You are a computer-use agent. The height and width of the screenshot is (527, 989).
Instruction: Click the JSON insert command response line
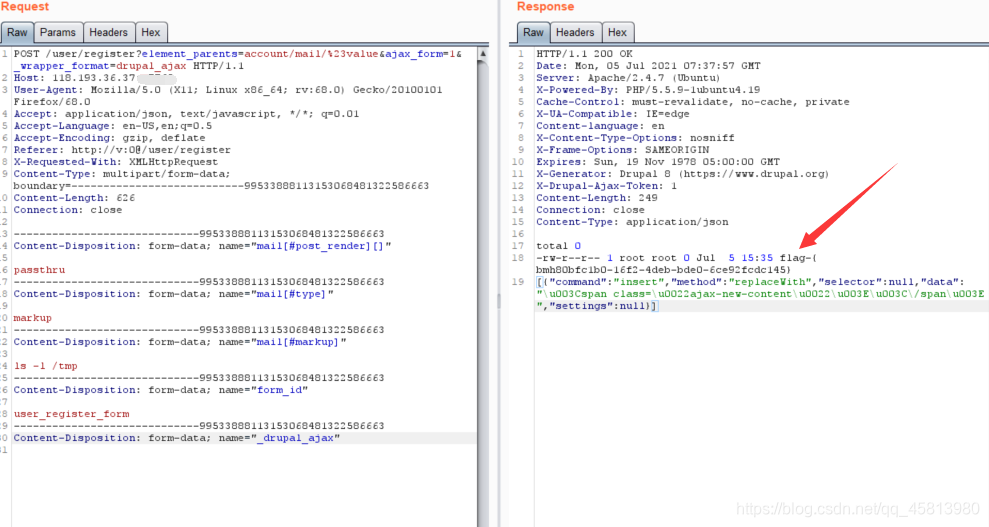(760, 294)
